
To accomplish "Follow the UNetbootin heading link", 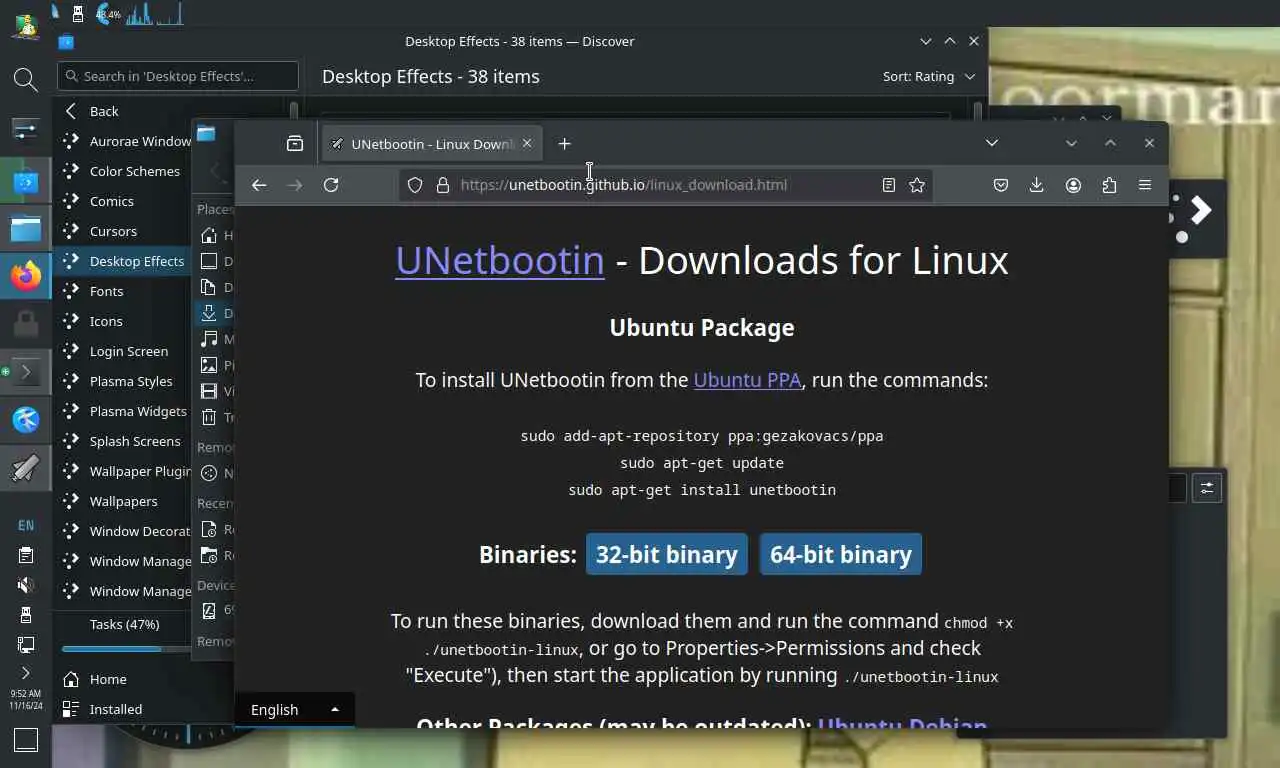I will (x=500, y=260).
